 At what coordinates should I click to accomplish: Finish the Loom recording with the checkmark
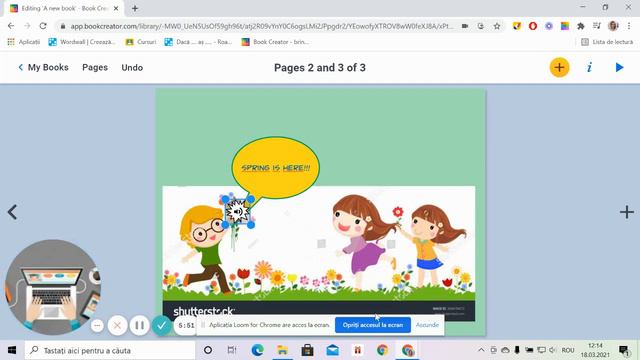pyautogui.click(x=162, y=325)
